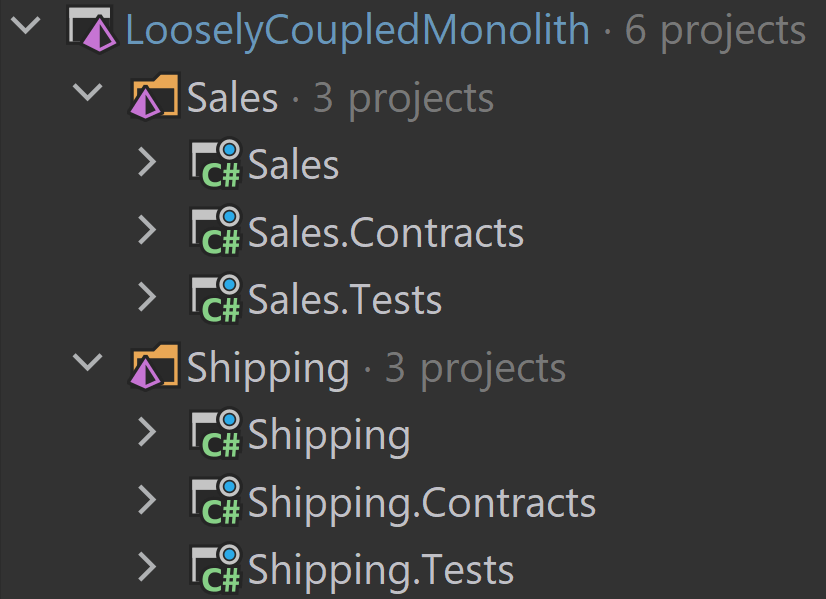Screen dimensions: 826x599
Task: Collapse the Shipping solution folder
Action: (x=87, y=362)
